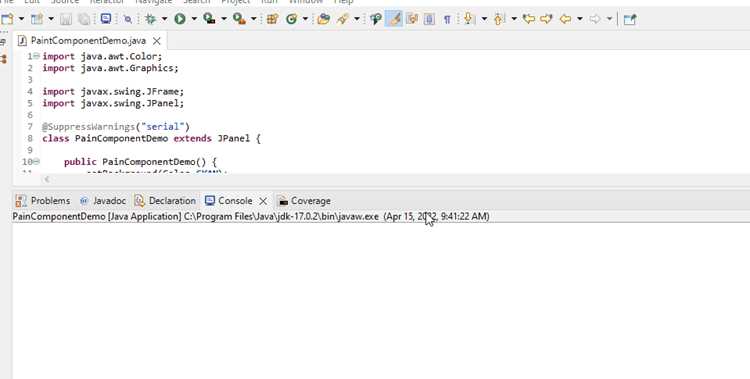Image resolution: width=750 pixels, height=379 pixels.
Task: Click the Open Type folder icon
Action: coord(324,19)
